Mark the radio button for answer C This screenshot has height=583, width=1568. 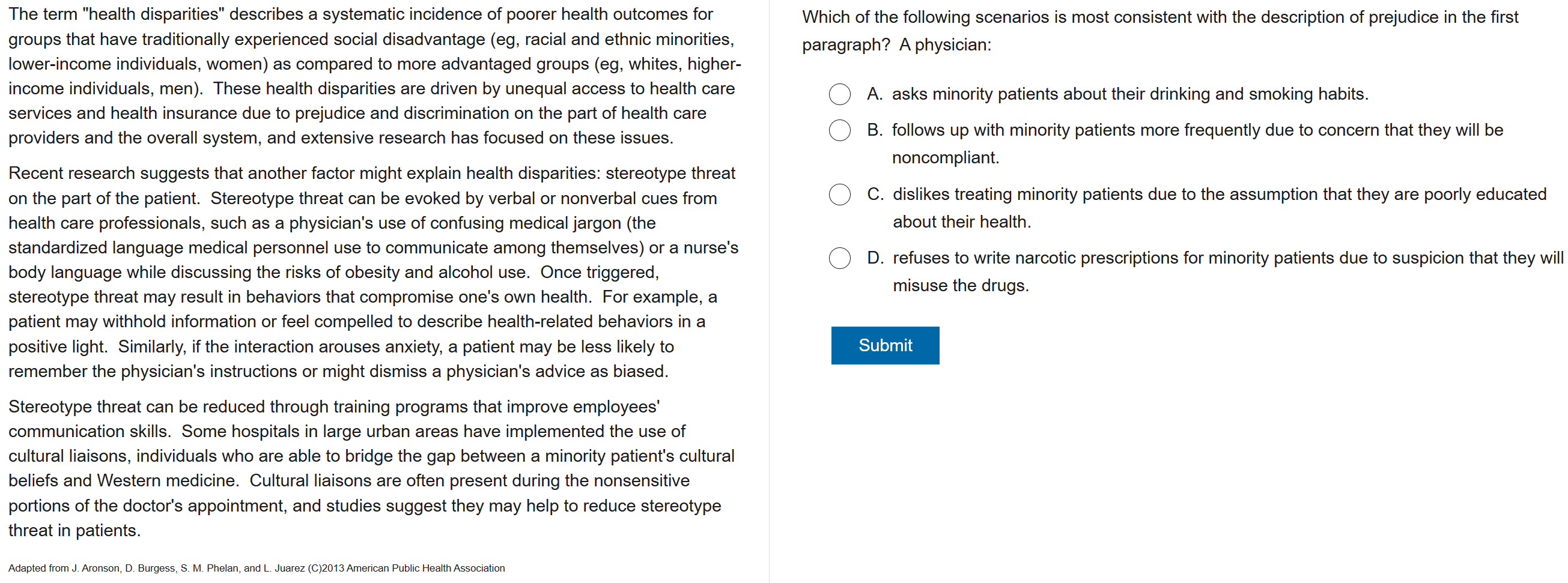click(x=839, y=195)
